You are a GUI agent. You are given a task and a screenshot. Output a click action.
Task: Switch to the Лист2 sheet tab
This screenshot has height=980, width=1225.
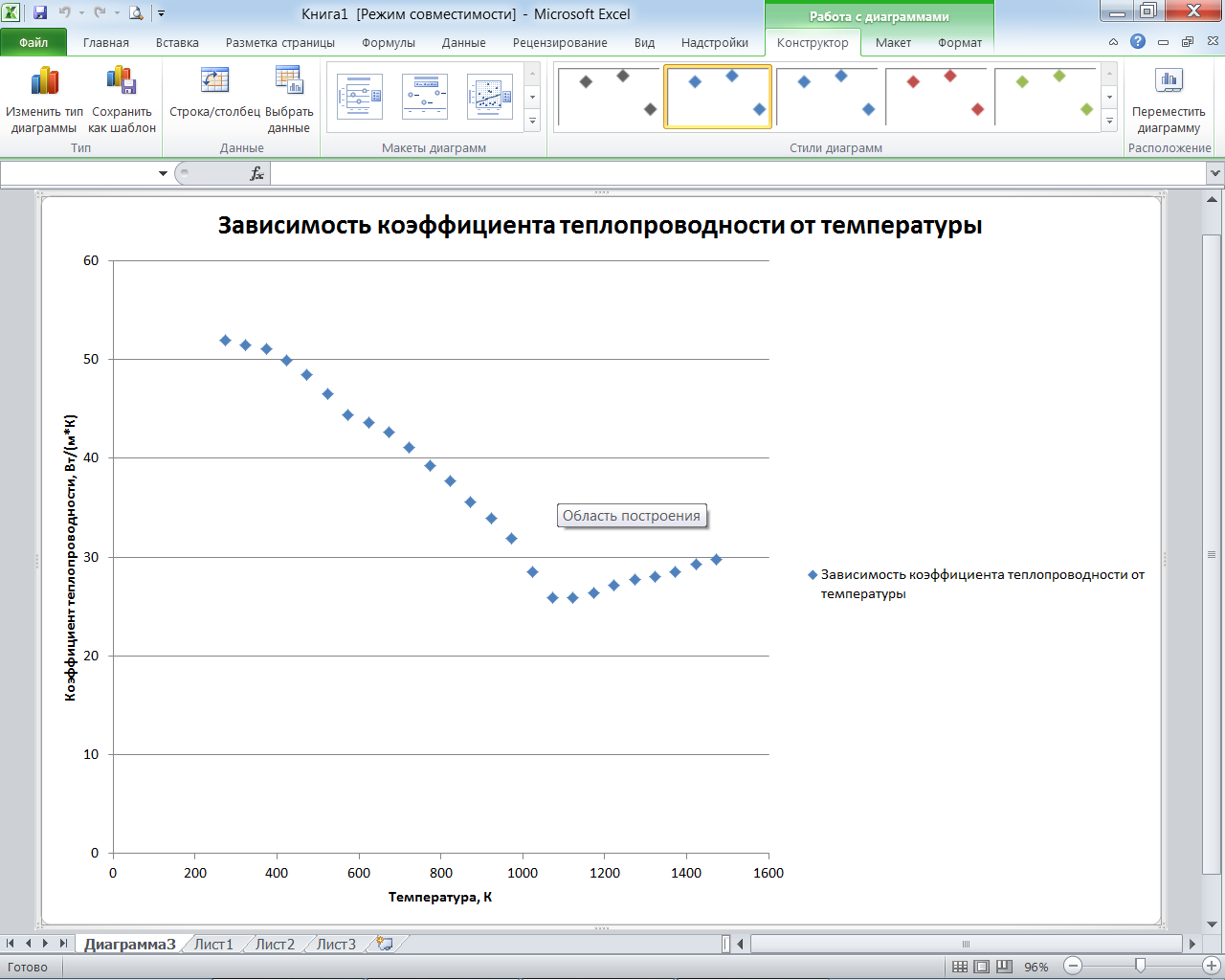275,945
